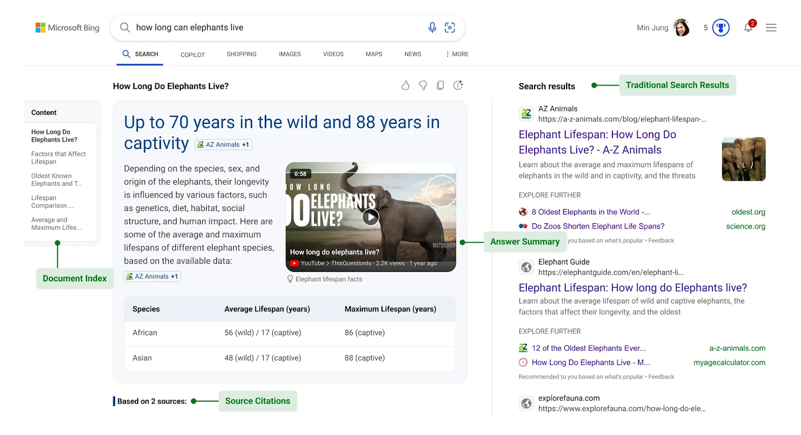This screenshot has height=435, width=801.
Task: Click the microphone voice search icon
Action: click(432, 28)
